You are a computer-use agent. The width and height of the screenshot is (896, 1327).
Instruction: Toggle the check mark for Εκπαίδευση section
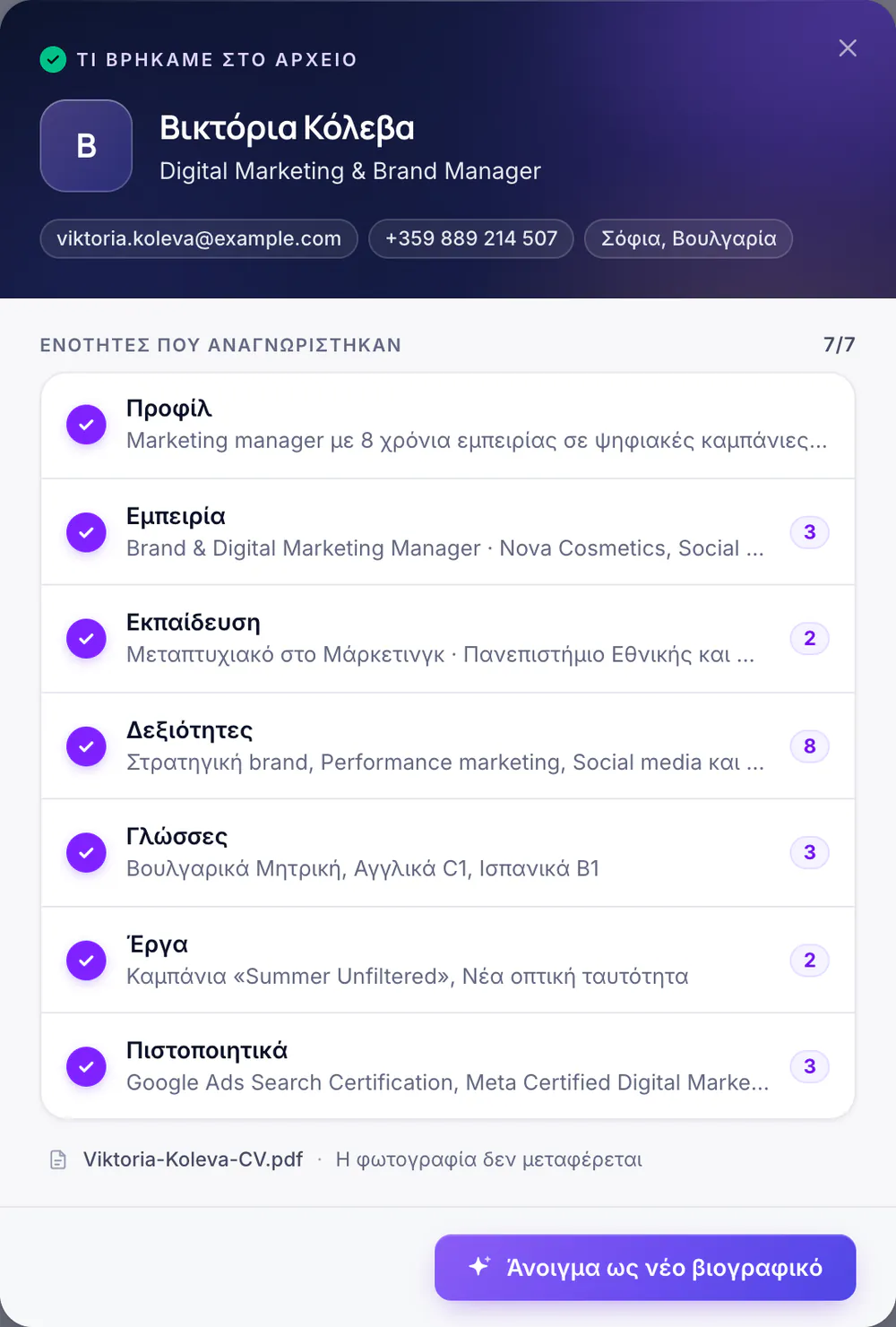point(86,639)
